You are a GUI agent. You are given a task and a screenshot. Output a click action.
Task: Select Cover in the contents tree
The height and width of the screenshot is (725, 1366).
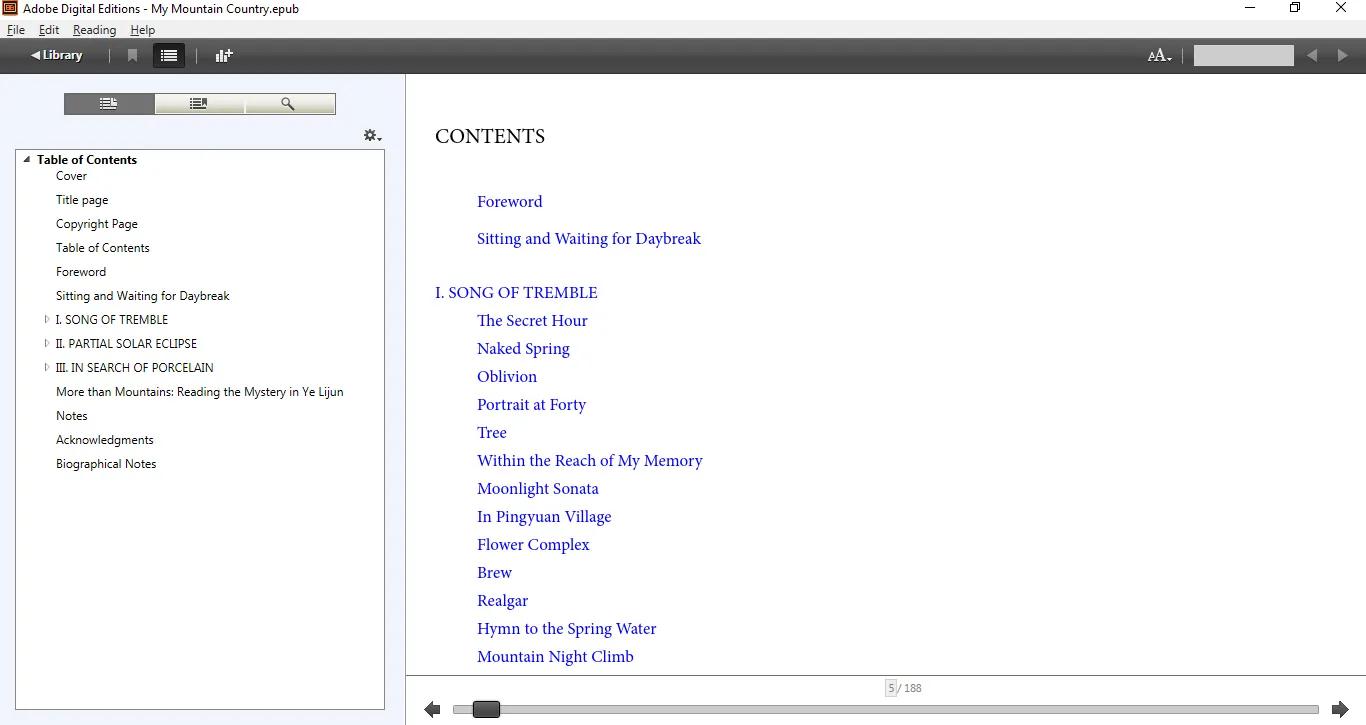(71, 176)
